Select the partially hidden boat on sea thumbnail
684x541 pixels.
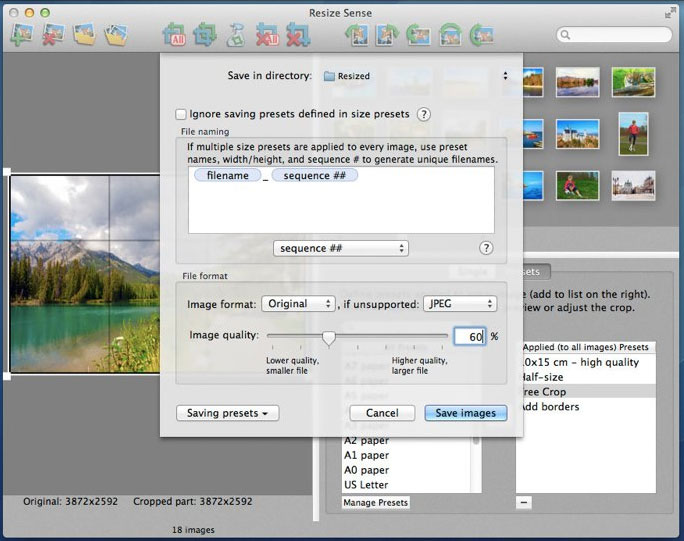pyautogui.click(x=533, y=134)
